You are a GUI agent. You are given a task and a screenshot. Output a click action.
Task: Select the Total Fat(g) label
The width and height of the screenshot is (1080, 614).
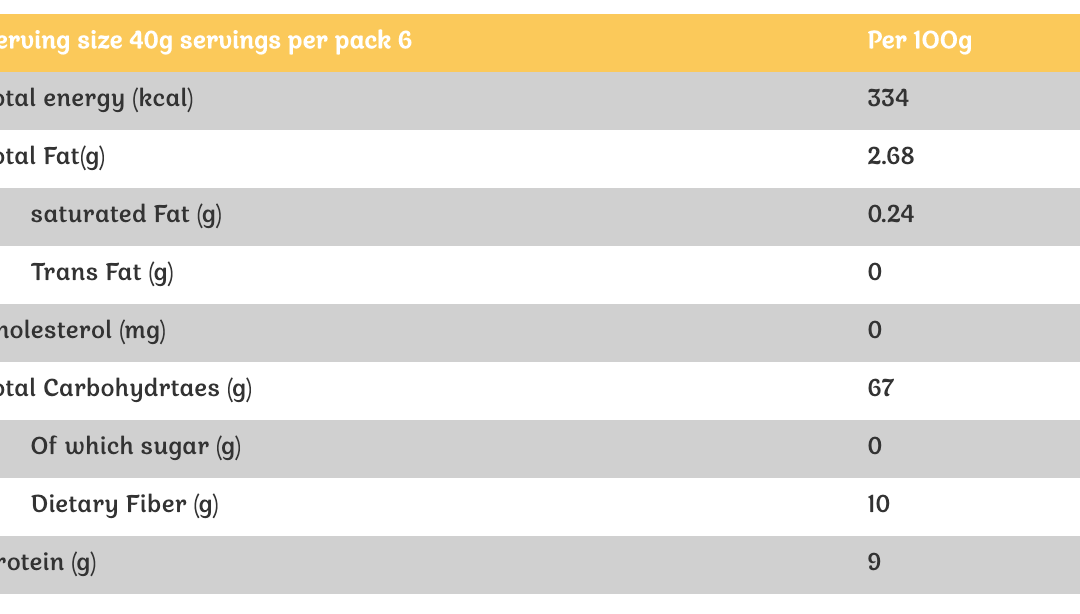coord(52,157)
